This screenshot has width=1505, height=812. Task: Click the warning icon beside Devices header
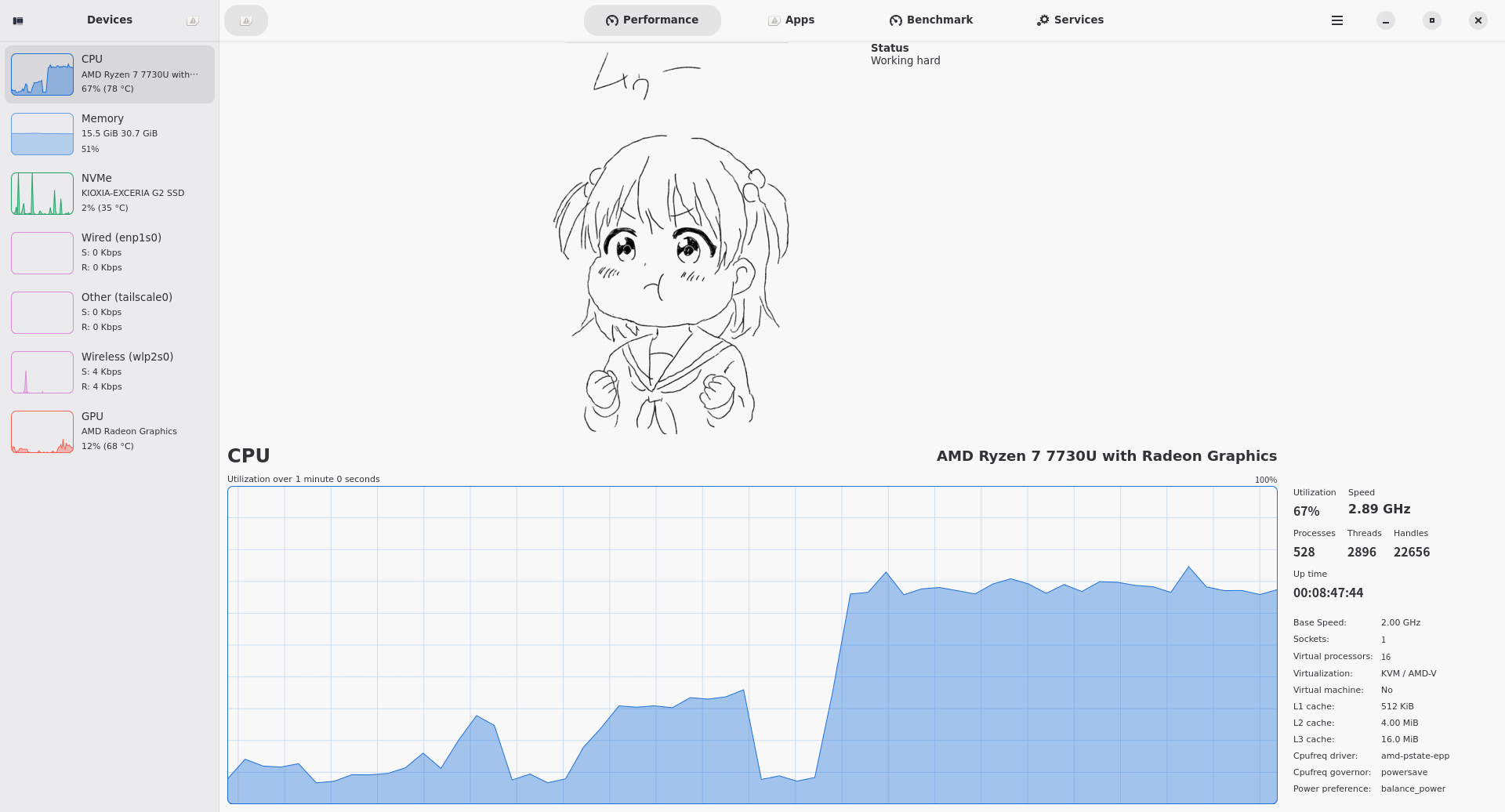click(192, 20)
